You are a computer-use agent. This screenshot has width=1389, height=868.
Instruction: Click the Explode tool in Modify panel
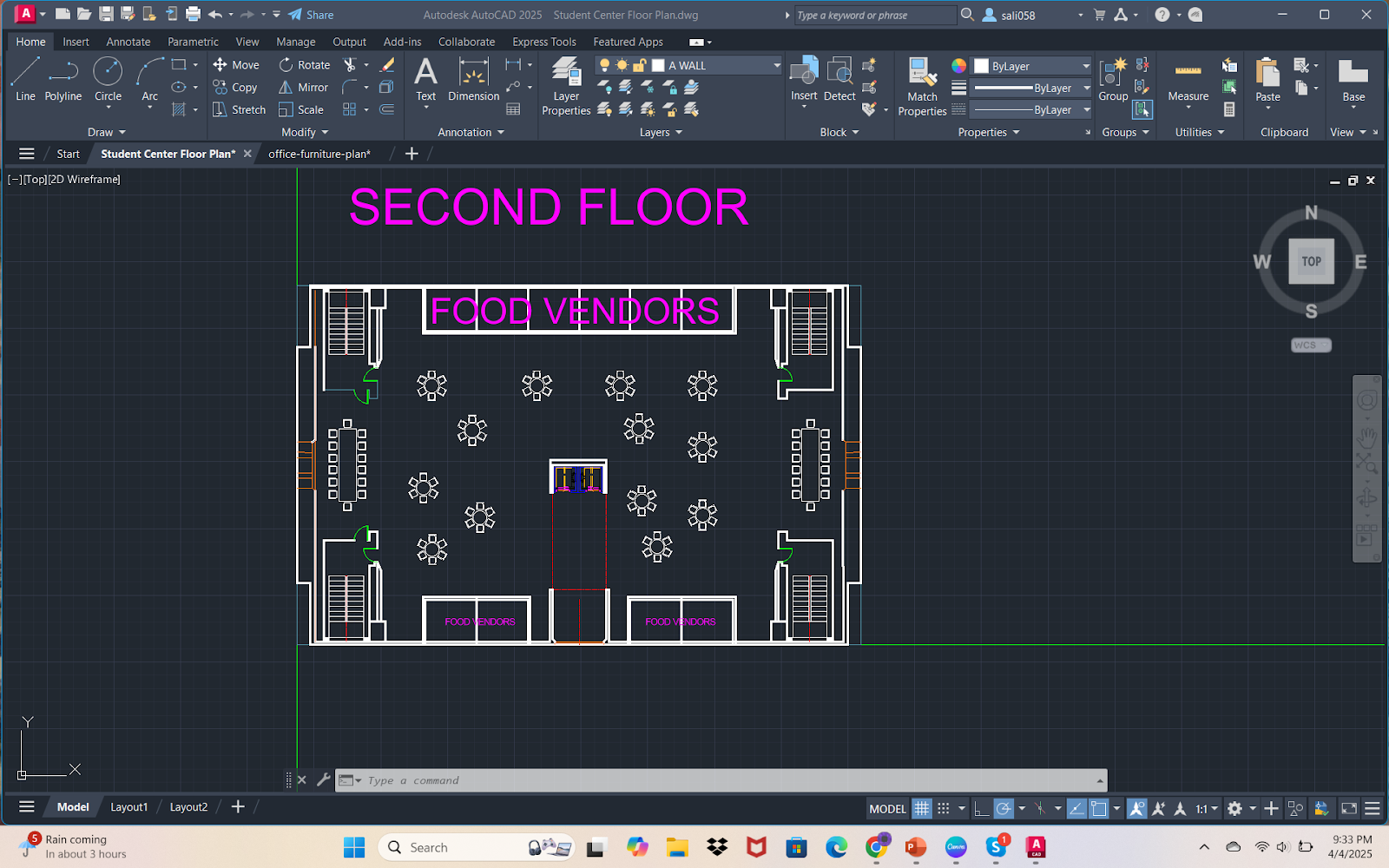pos(387,88)
